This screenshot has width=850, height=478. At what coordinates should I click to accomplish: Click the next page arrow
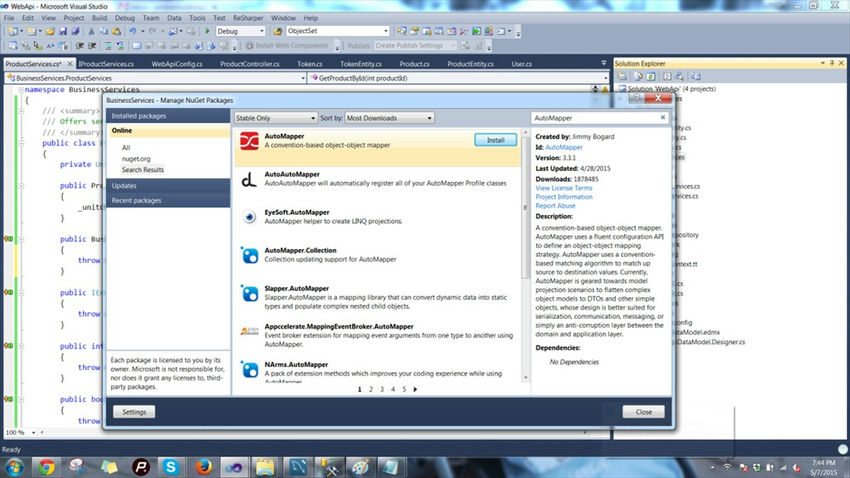(x=415, y=389)
